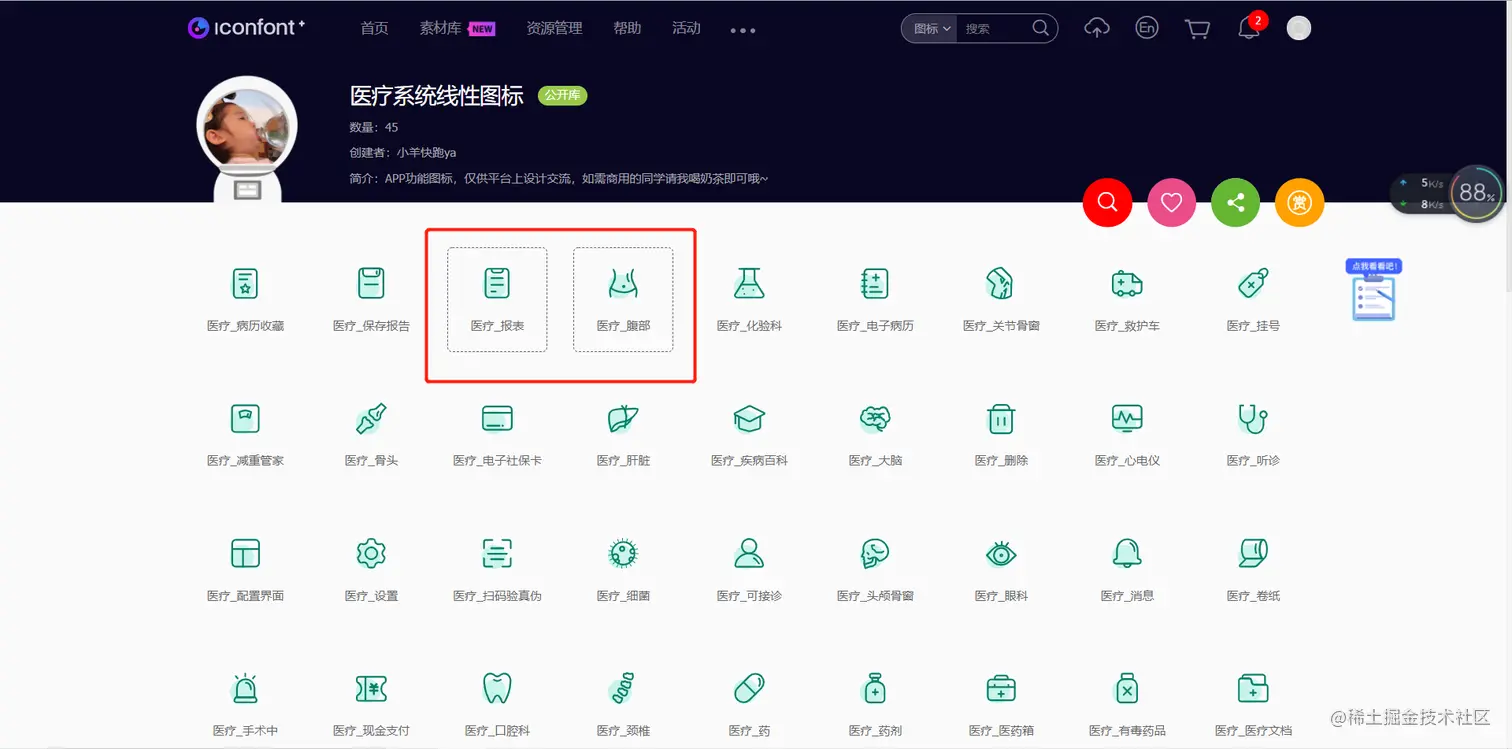The width and height of the screenshot is (1512, 749).
Task: Select the 医疗_骨头 bone icon
Action: coord(371,419)
